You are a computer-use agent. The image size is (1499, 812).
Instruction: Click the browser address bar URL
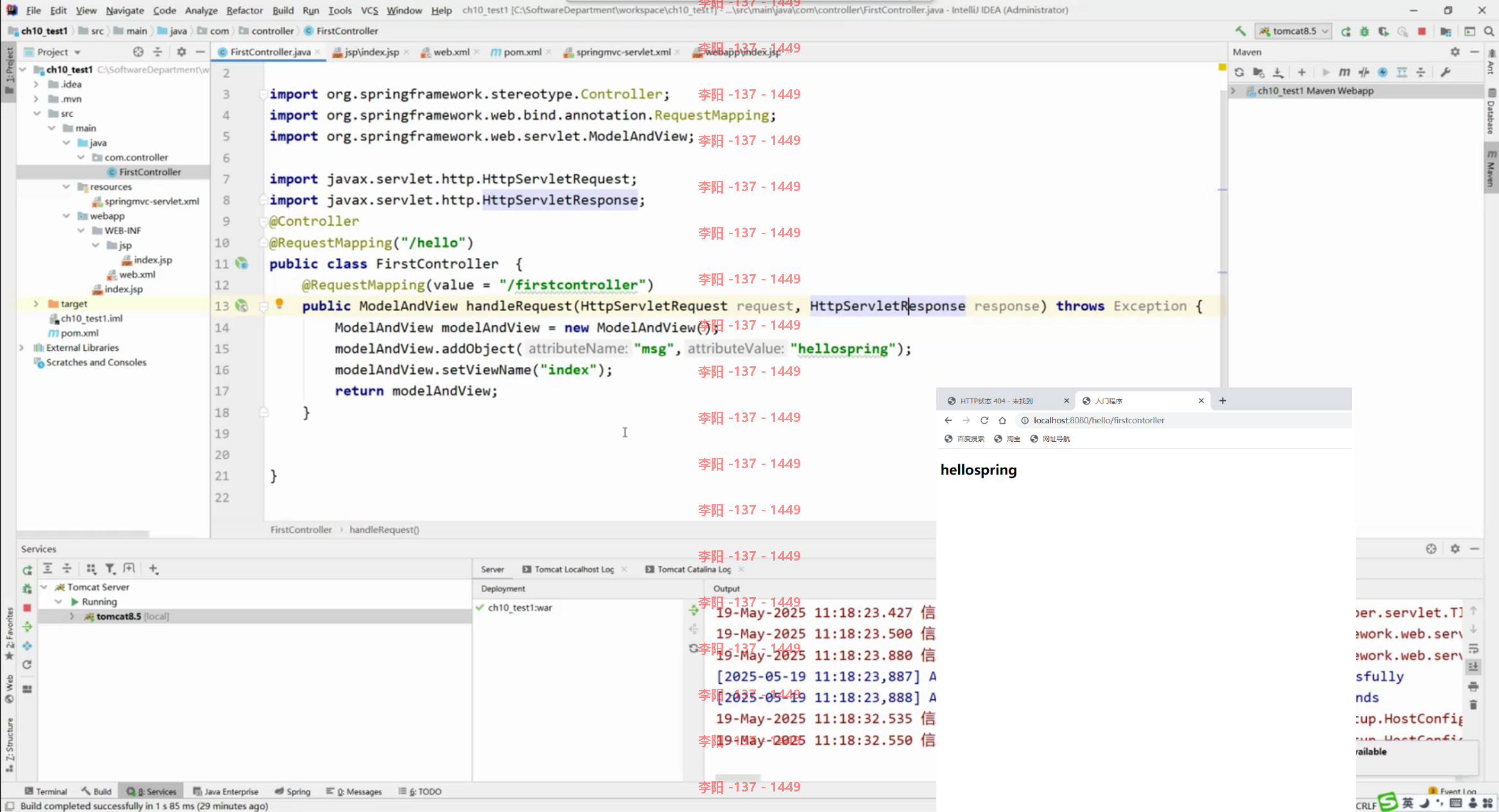tap(1099, 420)
